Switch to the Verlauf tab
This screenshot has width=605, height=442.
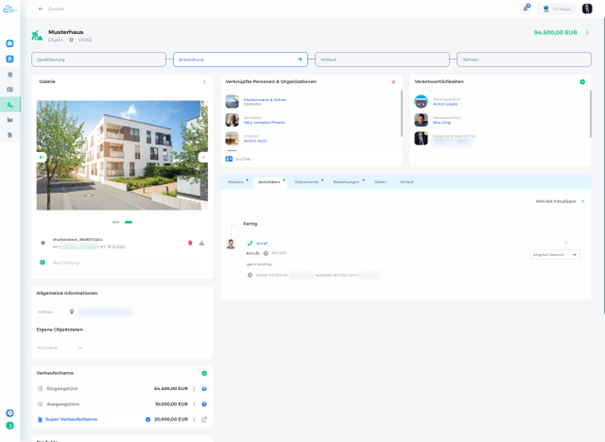coord(407,182)
